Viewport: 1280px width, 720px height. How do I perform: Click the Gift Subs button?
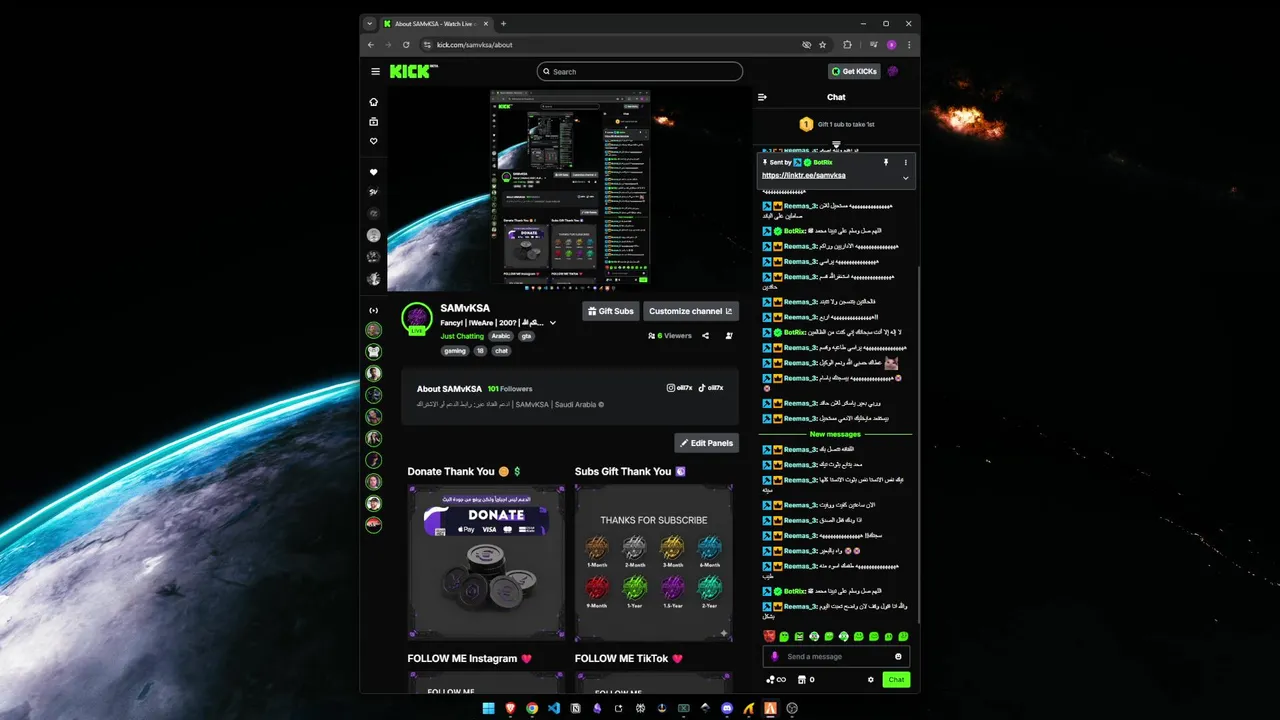[x=610, y=311]
